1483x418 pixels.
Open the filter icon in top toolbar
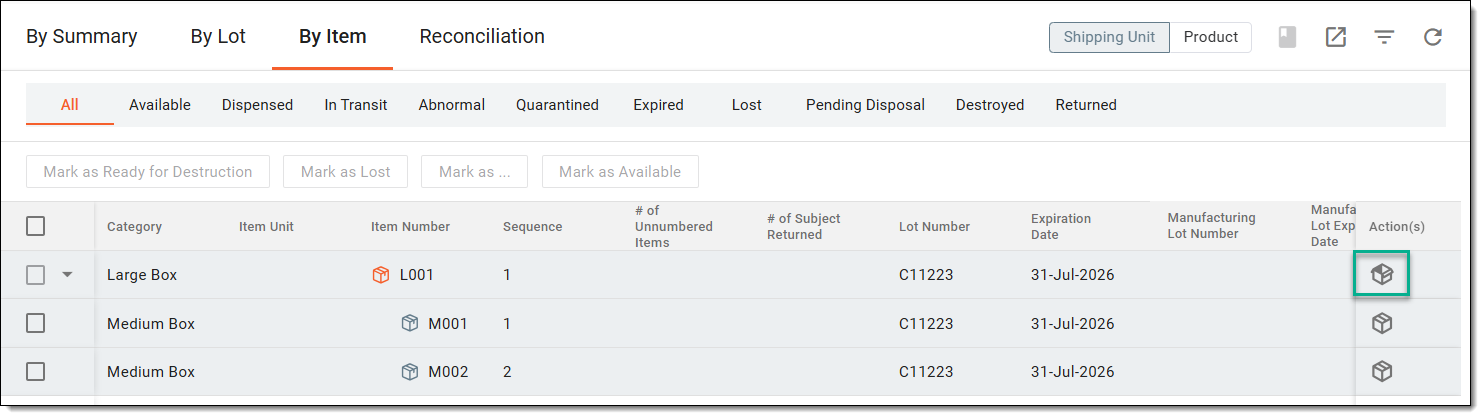click(1384, 37)
